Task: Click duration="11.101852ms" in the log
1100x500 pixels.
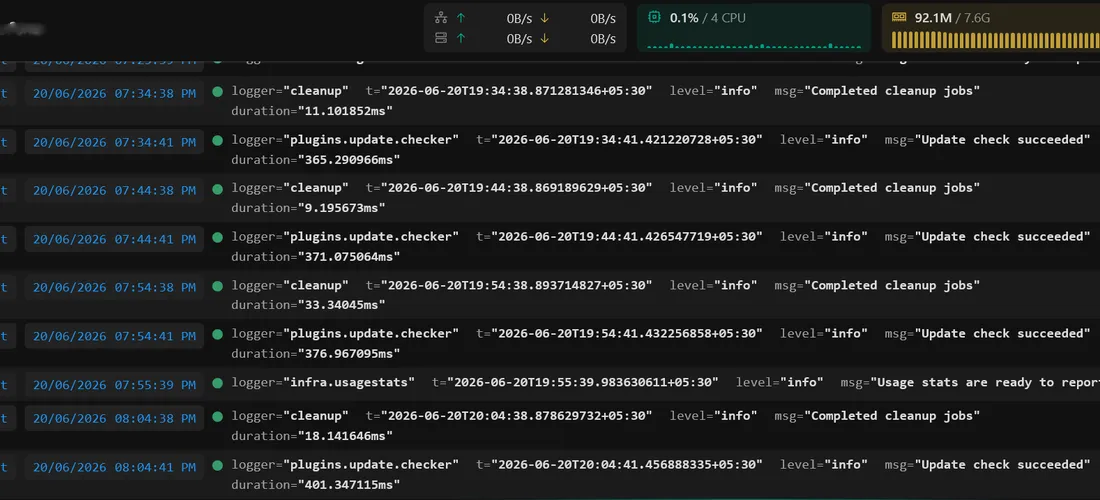Action: [312, 111]
